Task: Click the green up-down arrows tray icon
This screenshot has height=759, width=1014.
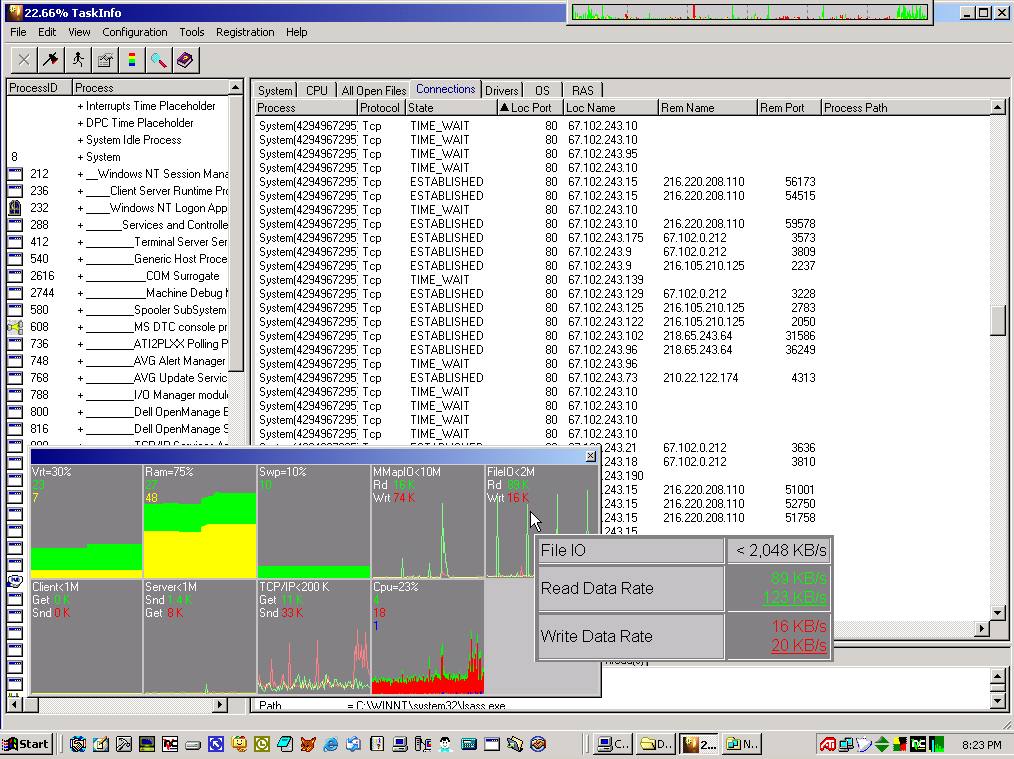Action: tap(881, 745)
